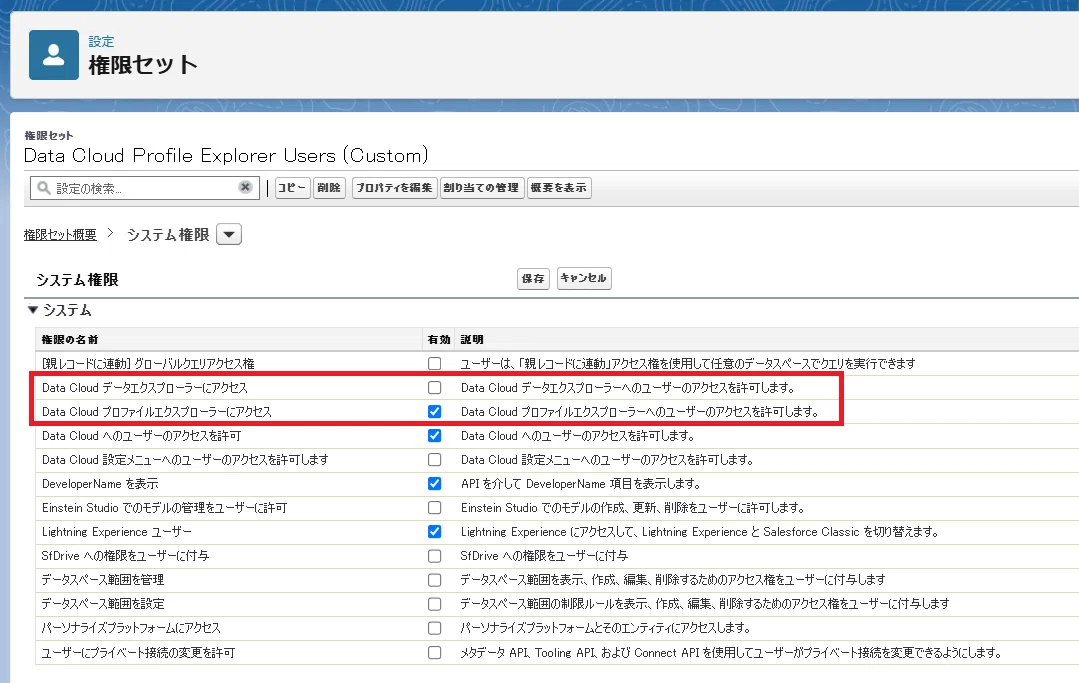Open 割り当ての管理
Image resolution: width=1079 pixels, height=683 pixels.
pyautogui.click(x=481, y=188)
